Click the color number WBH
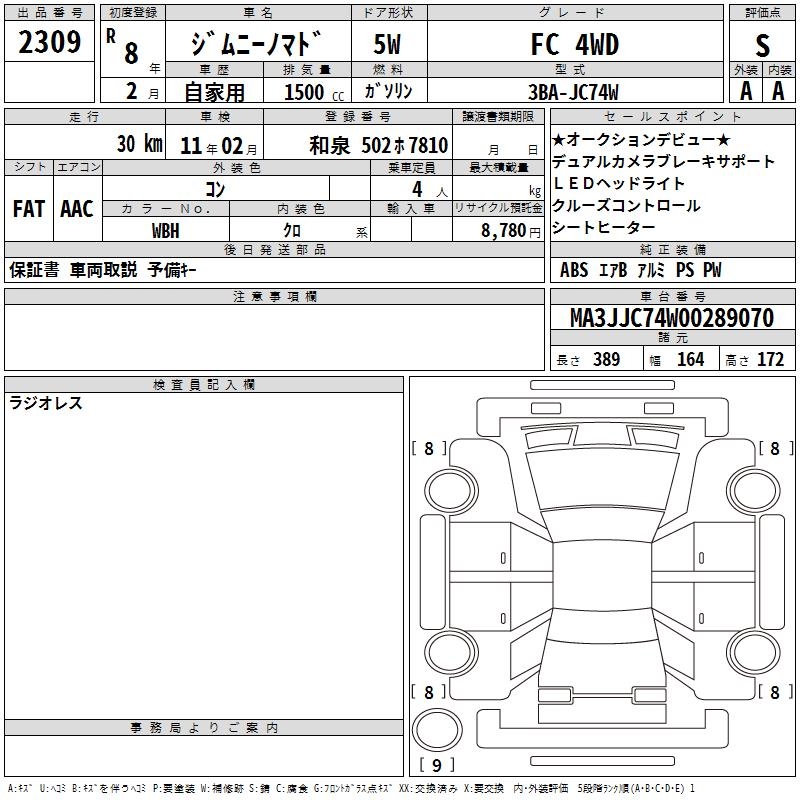The image size is (800, 800). pos(166,229)
